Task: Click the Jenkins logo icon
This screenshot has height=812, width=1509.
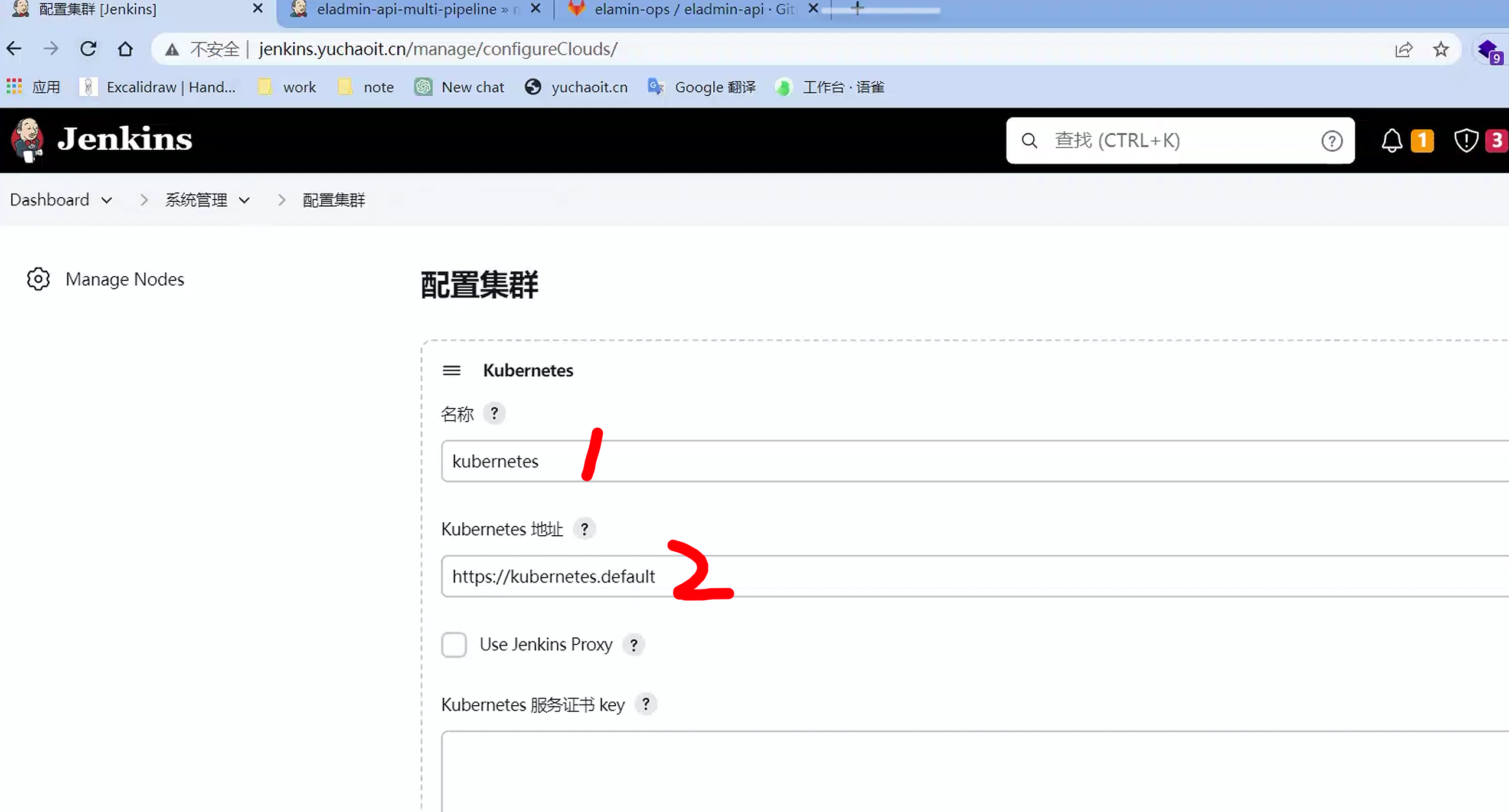Action: click(27, 140)
